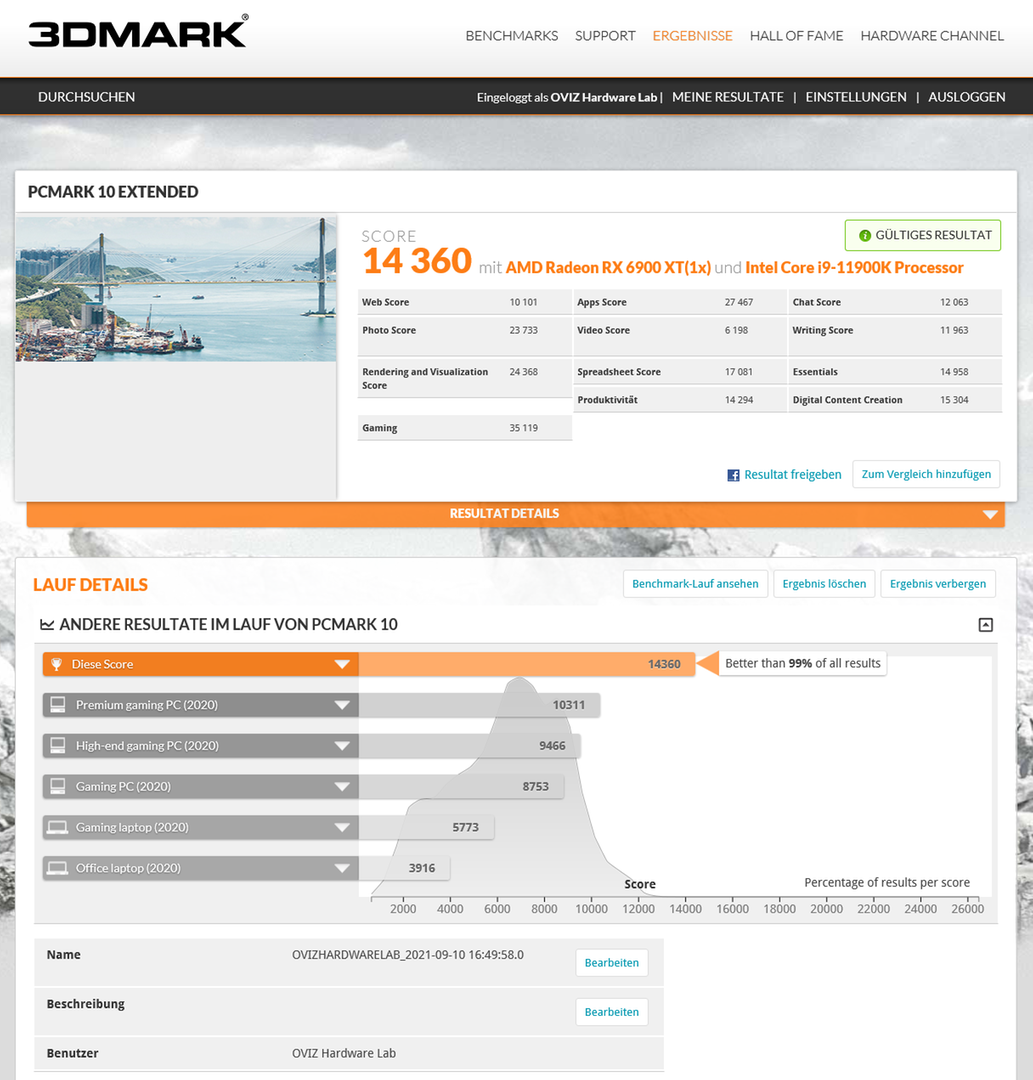Click the Photo Score row
The height and width of the screenshot is (1080, 1033).
(465, 337)
